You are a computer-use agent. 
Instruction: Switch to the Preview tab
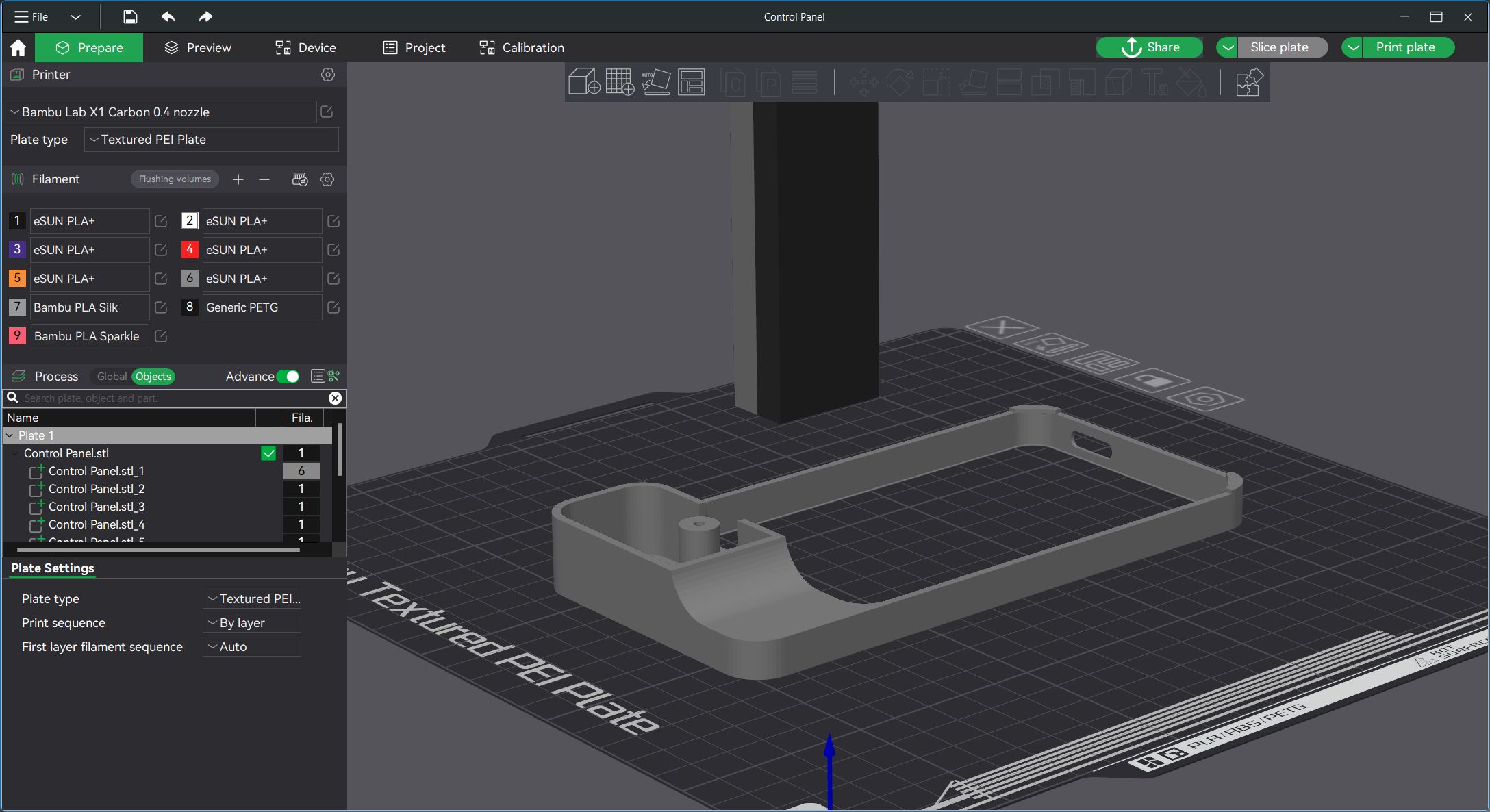coord(197,47)
